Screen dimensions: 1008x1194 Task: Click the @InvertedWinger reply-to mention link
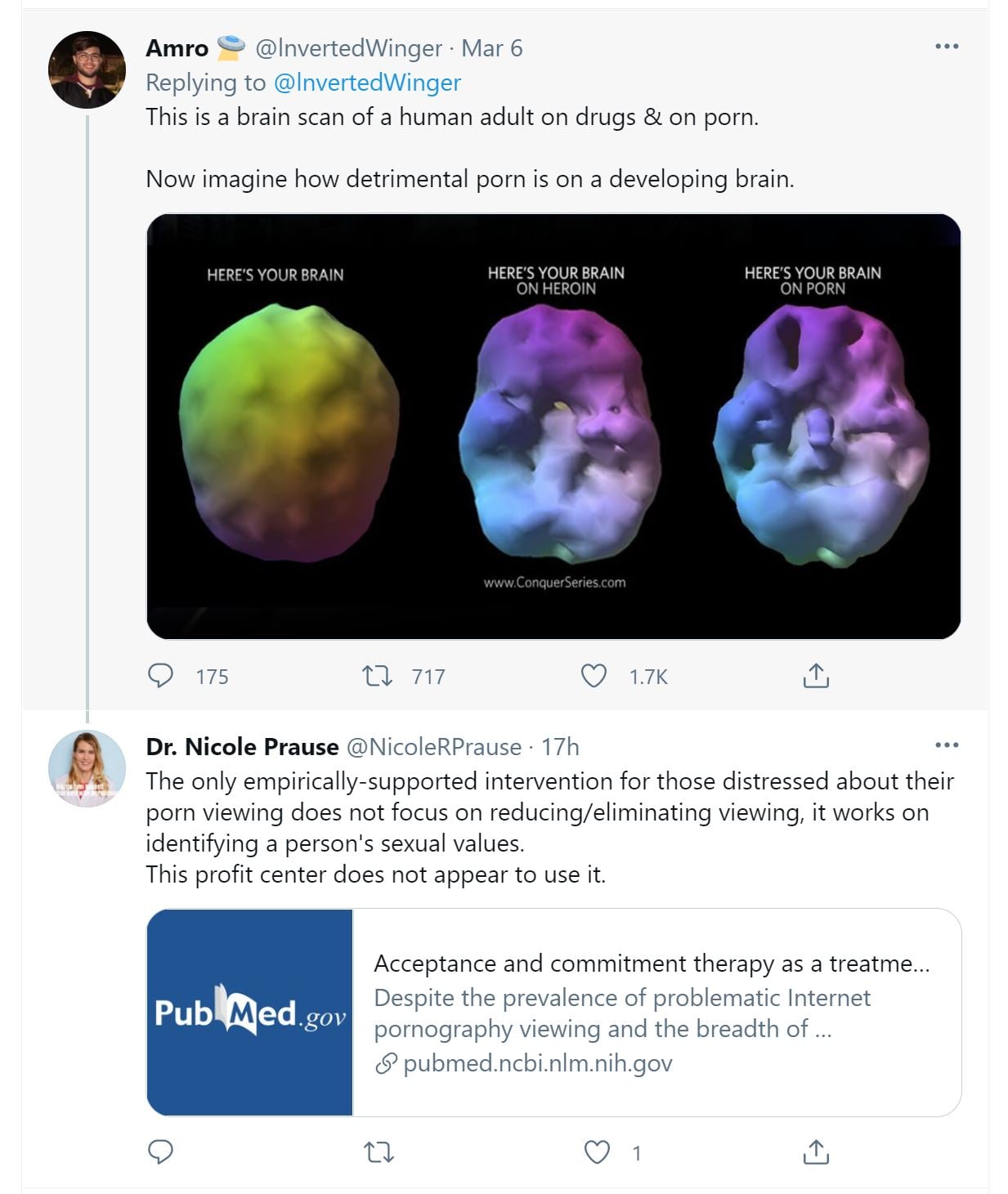(x=367, y=83)
